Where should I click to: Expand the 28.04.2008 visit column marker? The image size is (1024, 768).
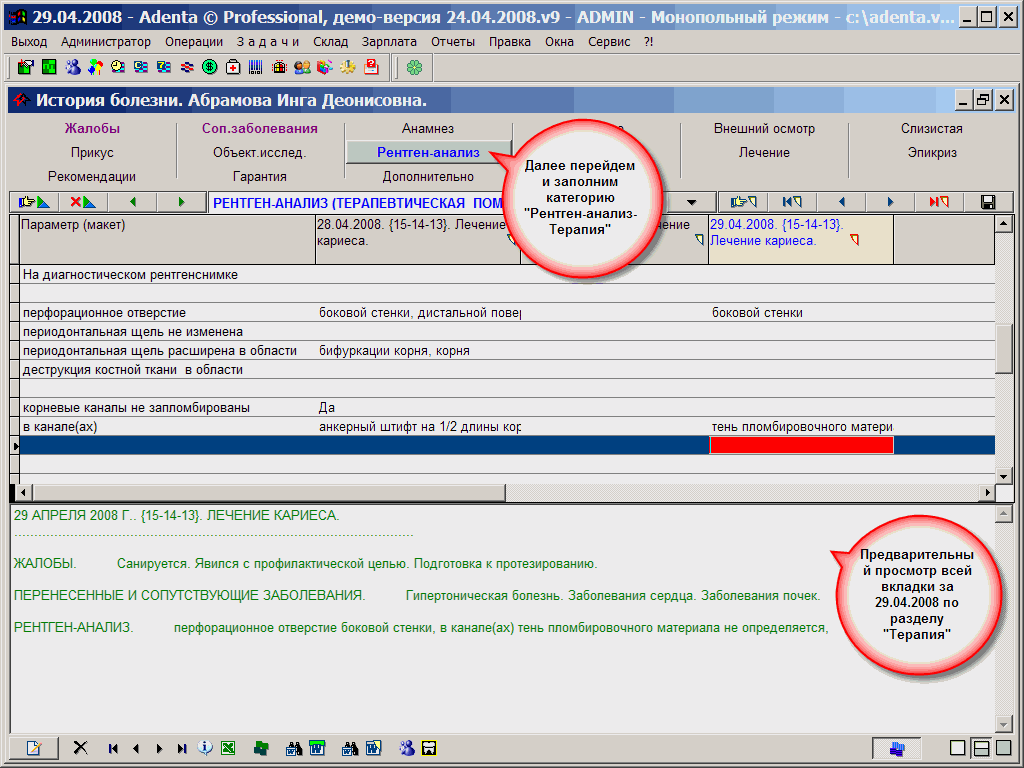pos(512,240)
